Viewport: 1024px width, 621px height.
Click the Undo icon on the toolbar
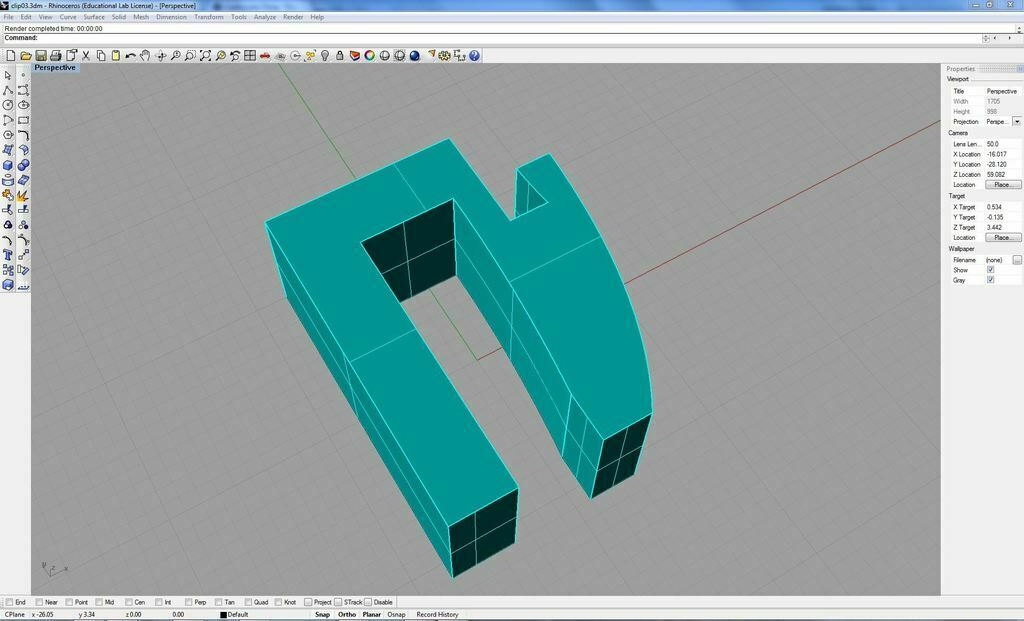point(131,56)
